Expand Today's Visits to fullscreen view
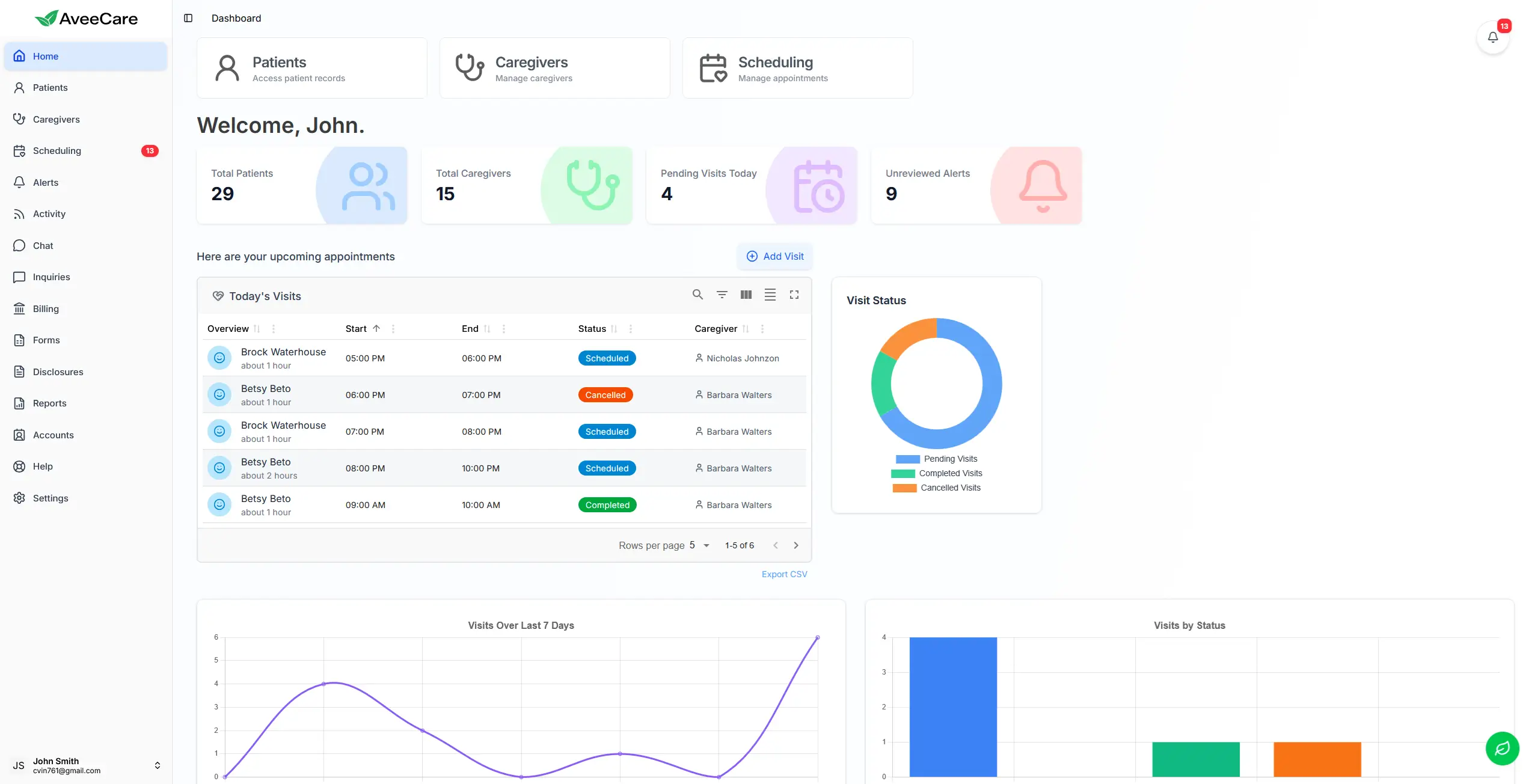This screenshot has height=784, width=1538. 794,295
